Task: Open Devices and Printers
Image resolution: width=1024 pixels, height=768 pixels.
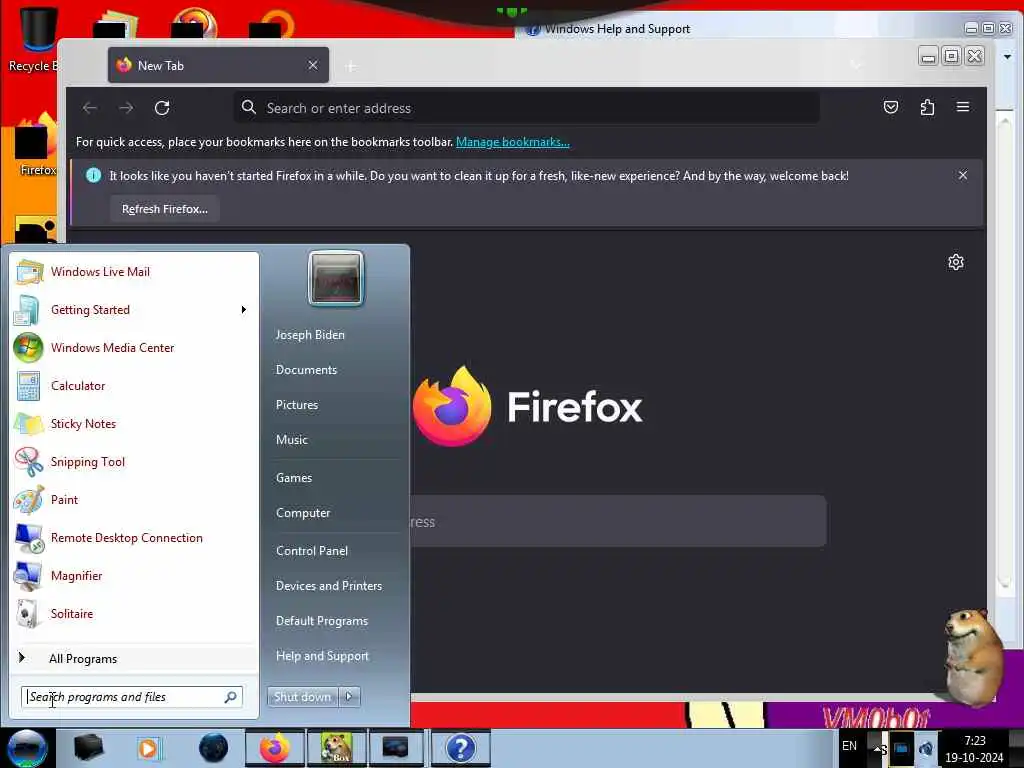Action: (x=329, y=586)
